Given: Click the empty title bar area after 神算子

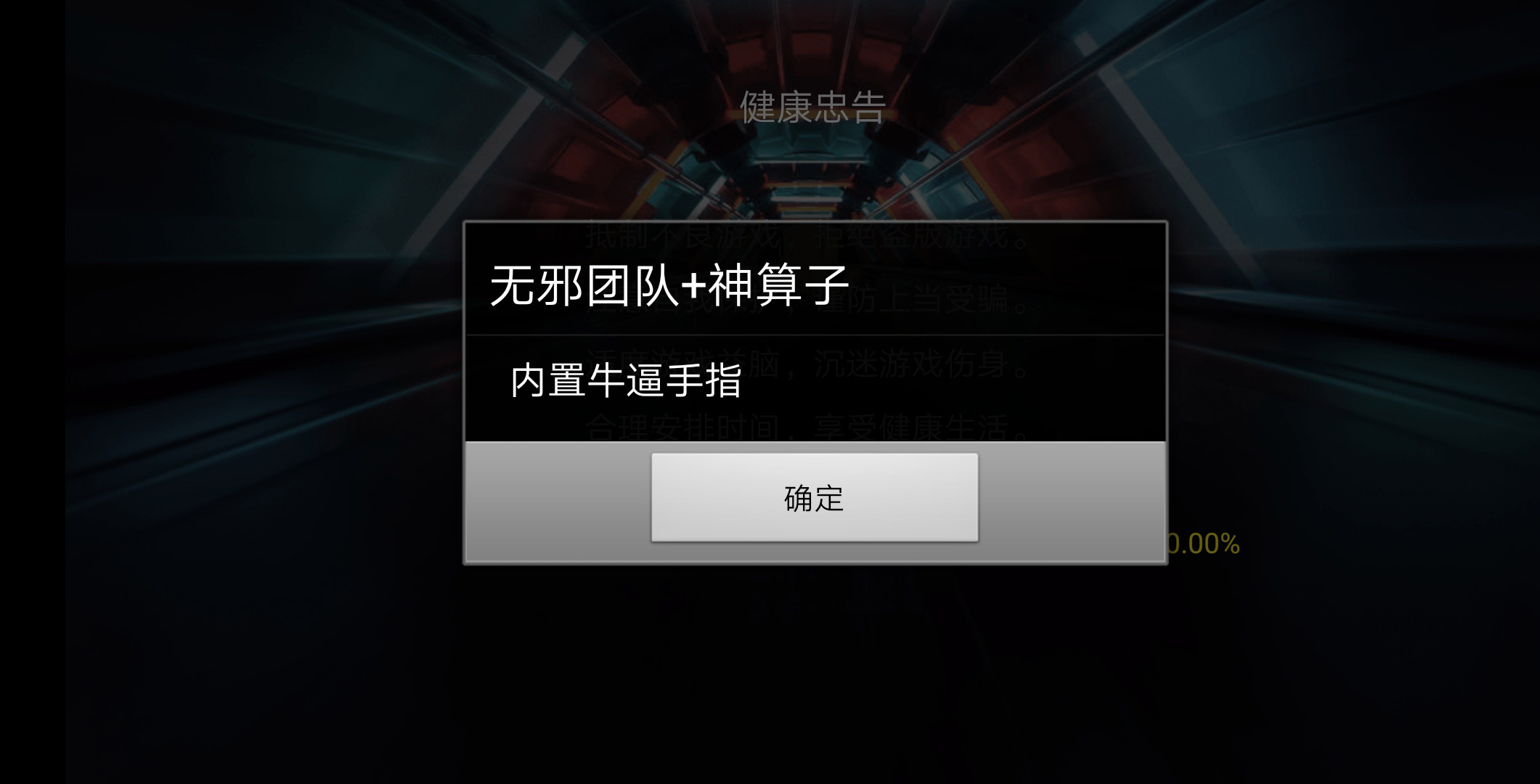Looking at the screenshot, I should coord(1006,285).
